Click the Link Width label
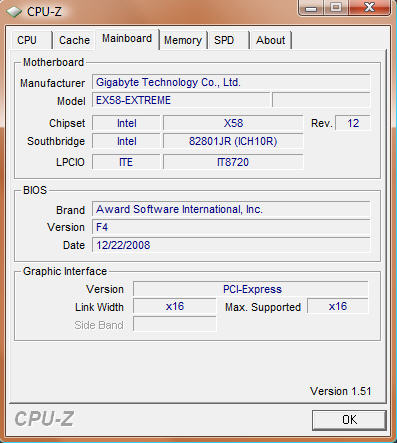 [99, 307]
